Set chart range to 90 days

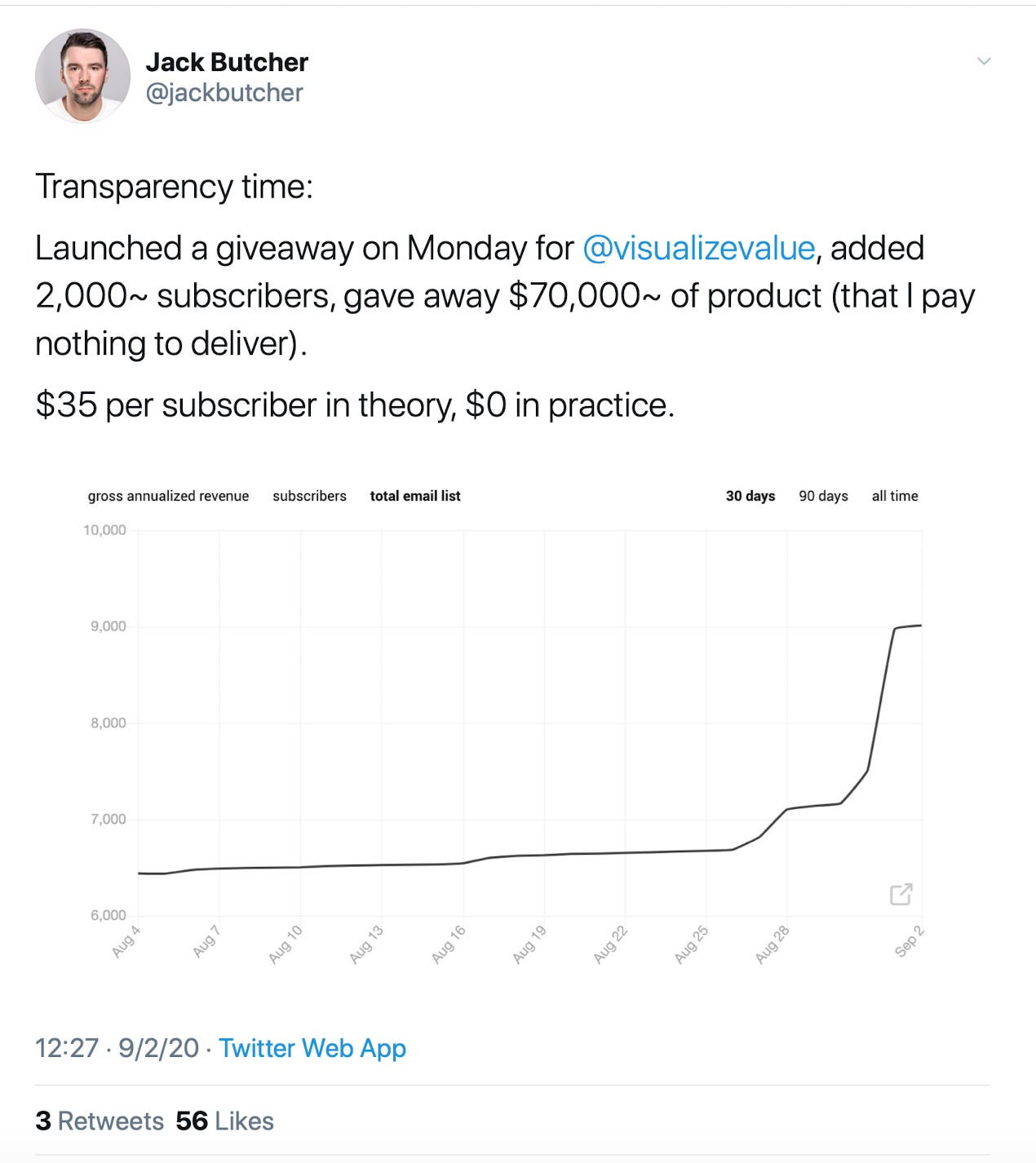(823, 496)
